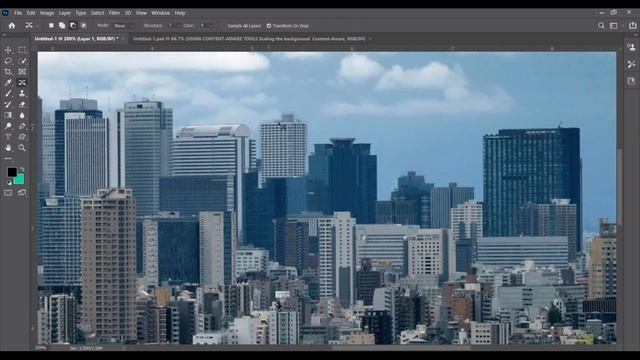Choose Add to selection mode

coord(62,26)
